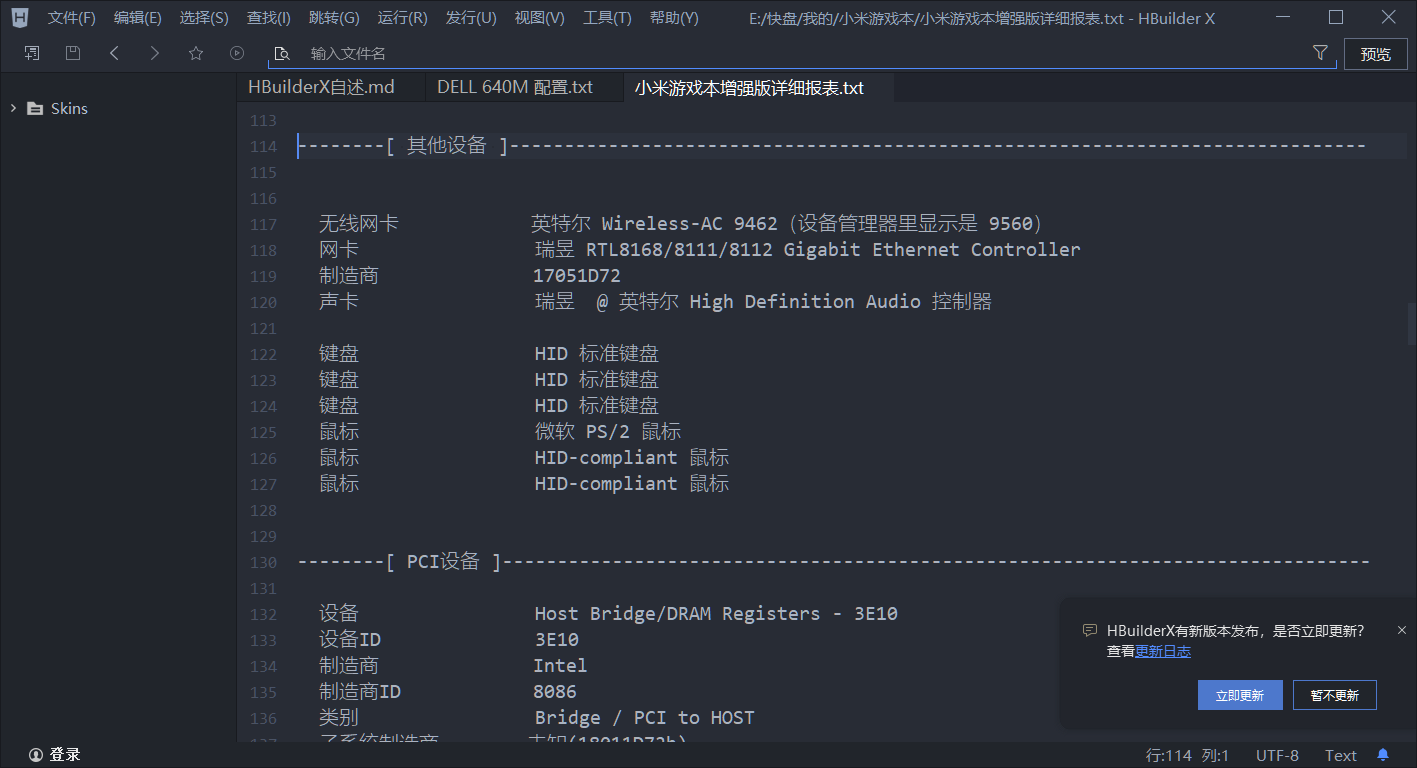Screen dimensions: 1417x768
Task: Save the file with the toolbar save icon
Action: [73, 53]
